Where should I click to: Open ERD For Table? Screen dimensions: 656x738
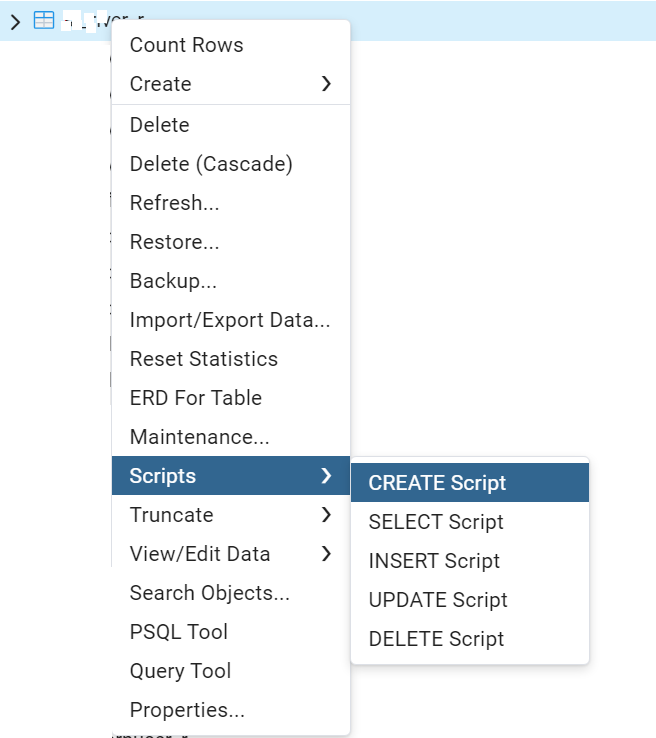pos(231,399)
